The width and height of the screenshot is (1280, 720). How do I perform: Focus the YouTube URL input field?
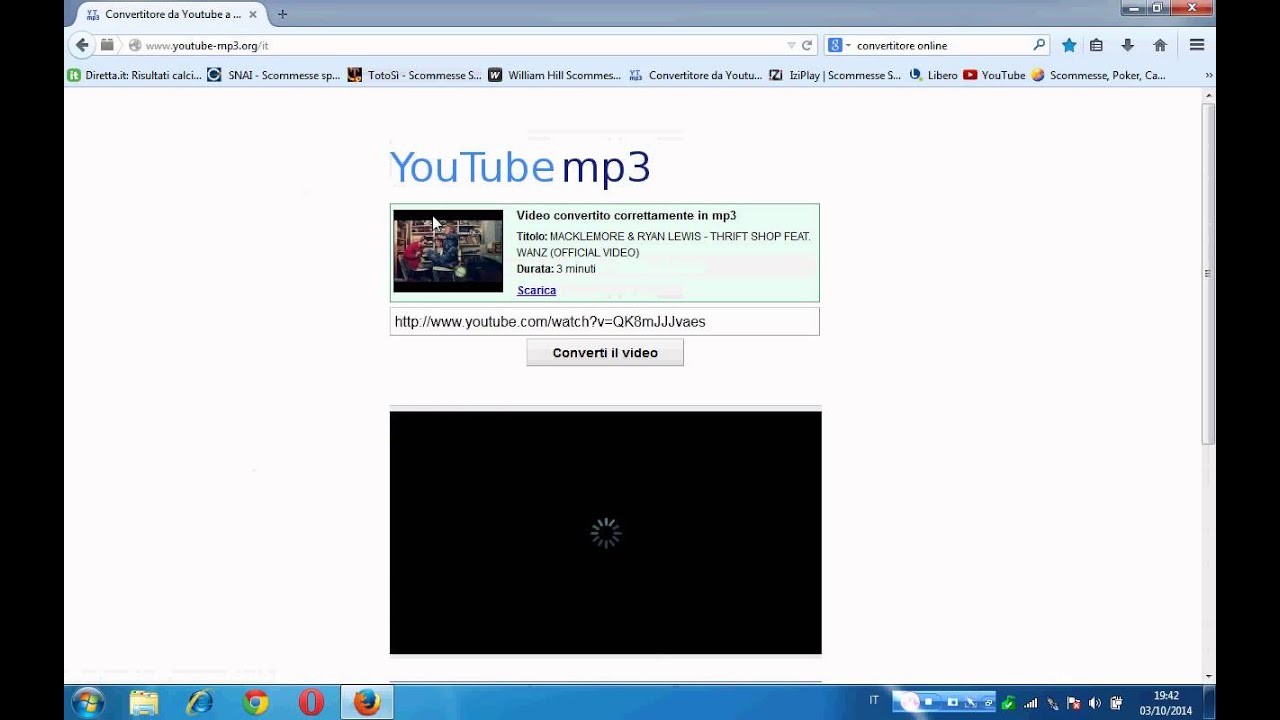tap(604, 321)
